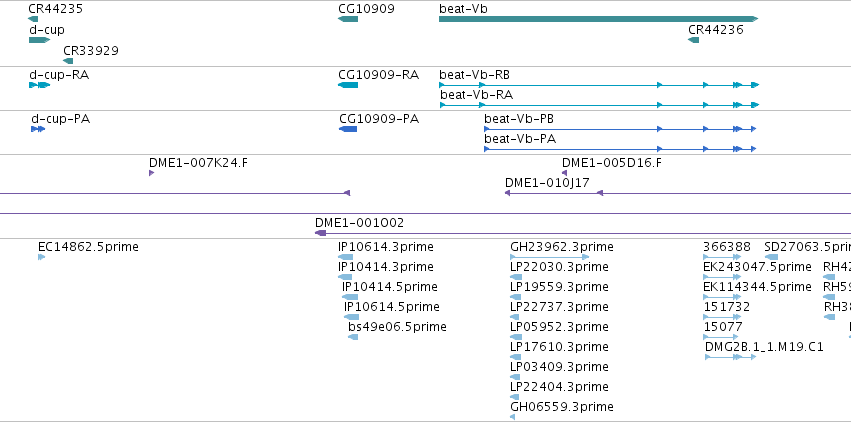Image resolution: width=851 pixels, height=422 pixels.
Task: Select the DME1-005D16.F clone end
Action: click(564, 173)
